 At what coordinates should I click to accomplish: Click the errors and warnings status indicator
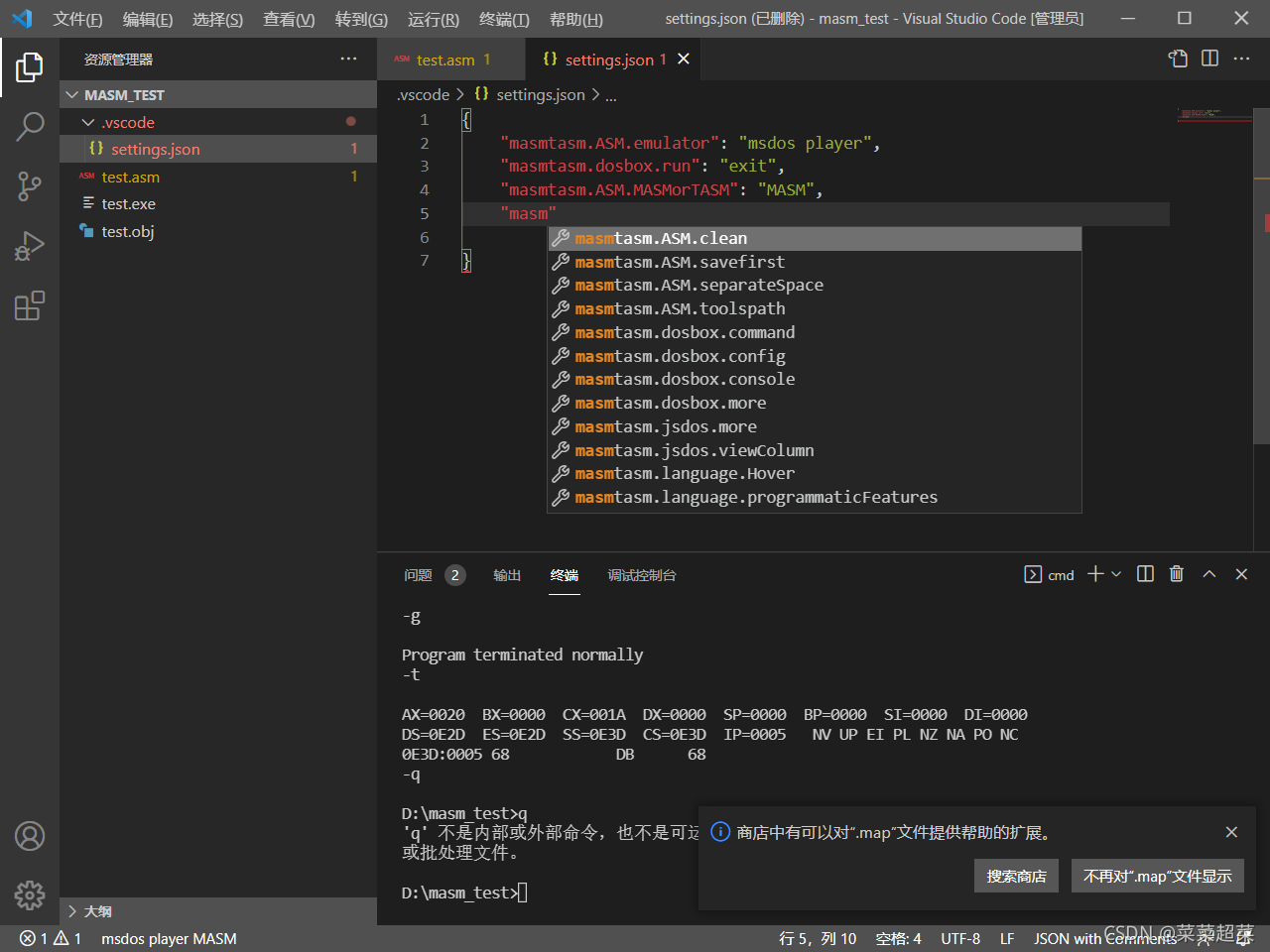tap(51, 938)
